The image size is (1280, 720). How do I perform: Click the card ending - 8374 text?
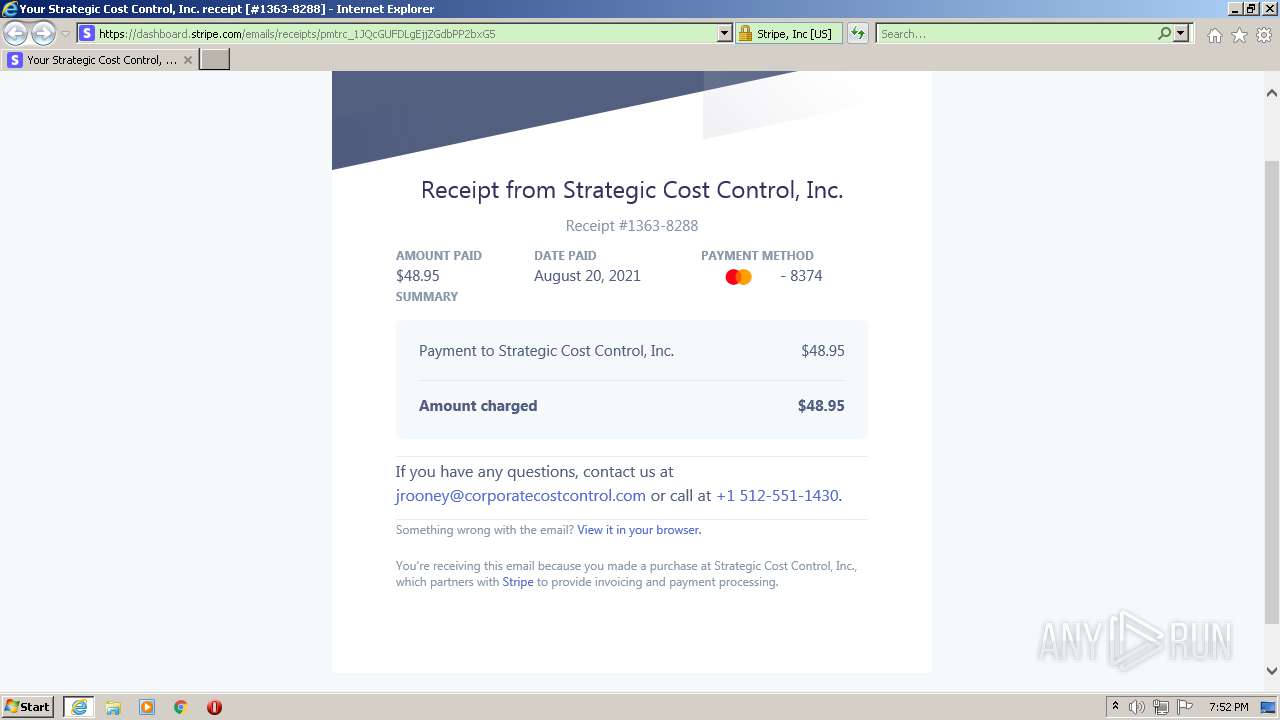tap(801, 276)
